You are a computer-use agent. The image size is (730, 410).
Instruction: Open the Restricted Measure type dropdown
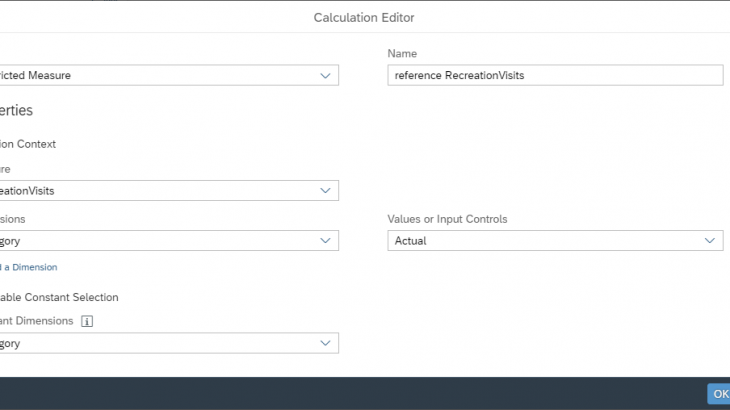click(160, 75)
